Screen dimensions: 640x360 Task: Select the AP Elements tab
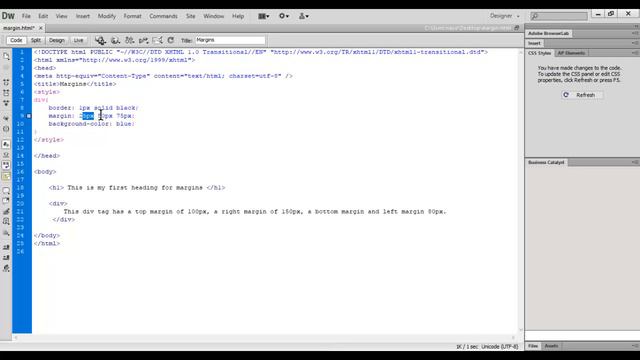pyautogui.click(x=571, y=53)
